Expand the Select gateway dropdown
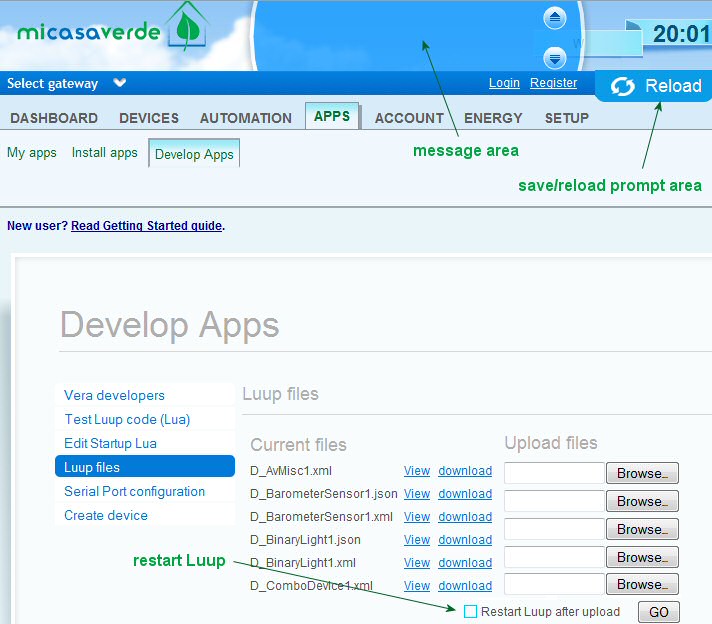This screenshot has width=712, height=624. point(120,83)
